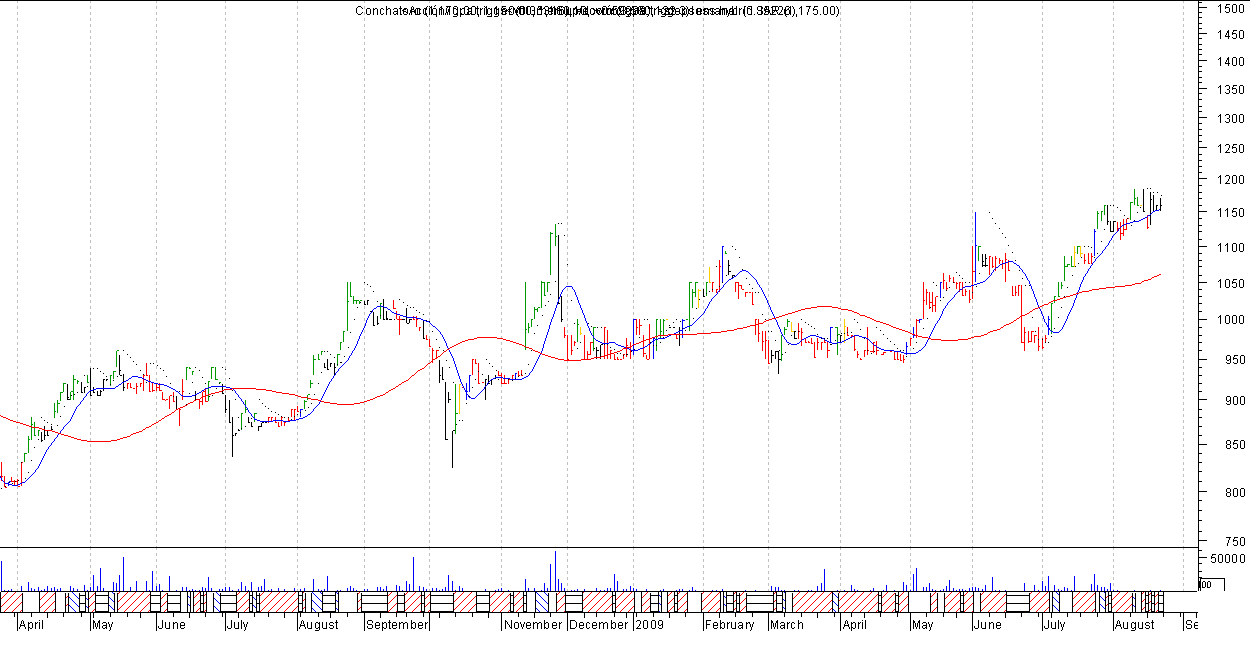This screenshot has height=661, width=1250.
Task: Click the 1200 price axis label
Action: click(1229, 180)
